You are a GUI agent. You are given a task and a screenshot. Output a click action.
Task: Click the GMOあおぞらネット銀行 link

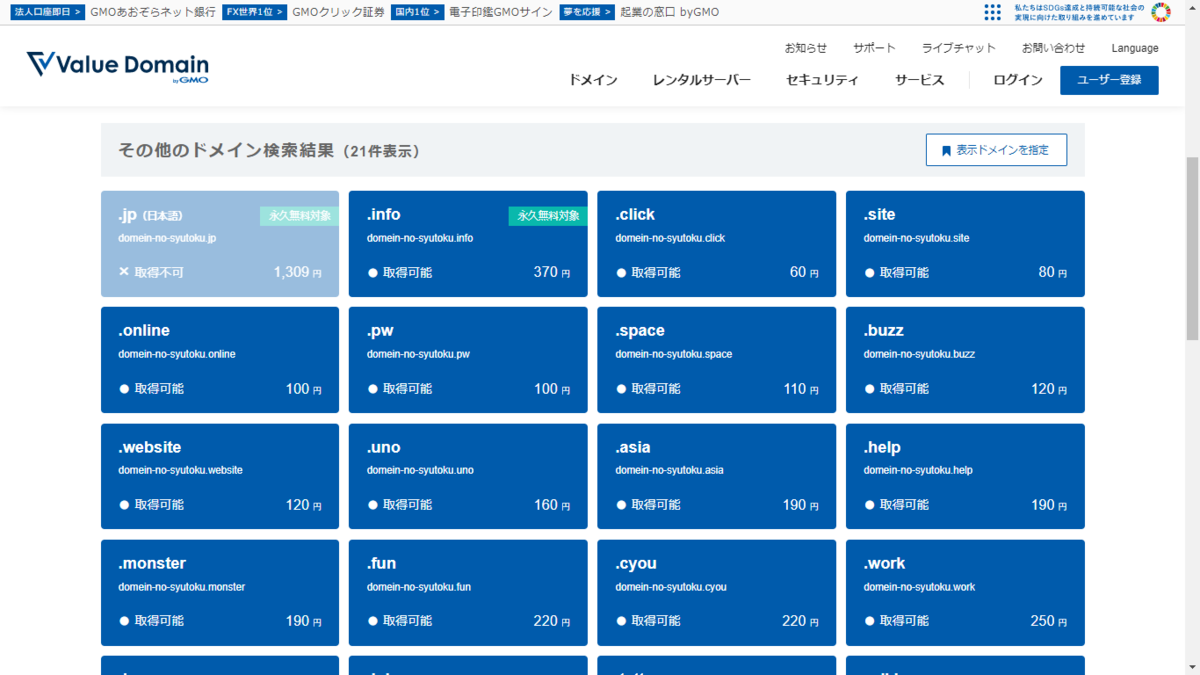click(155, 13)
